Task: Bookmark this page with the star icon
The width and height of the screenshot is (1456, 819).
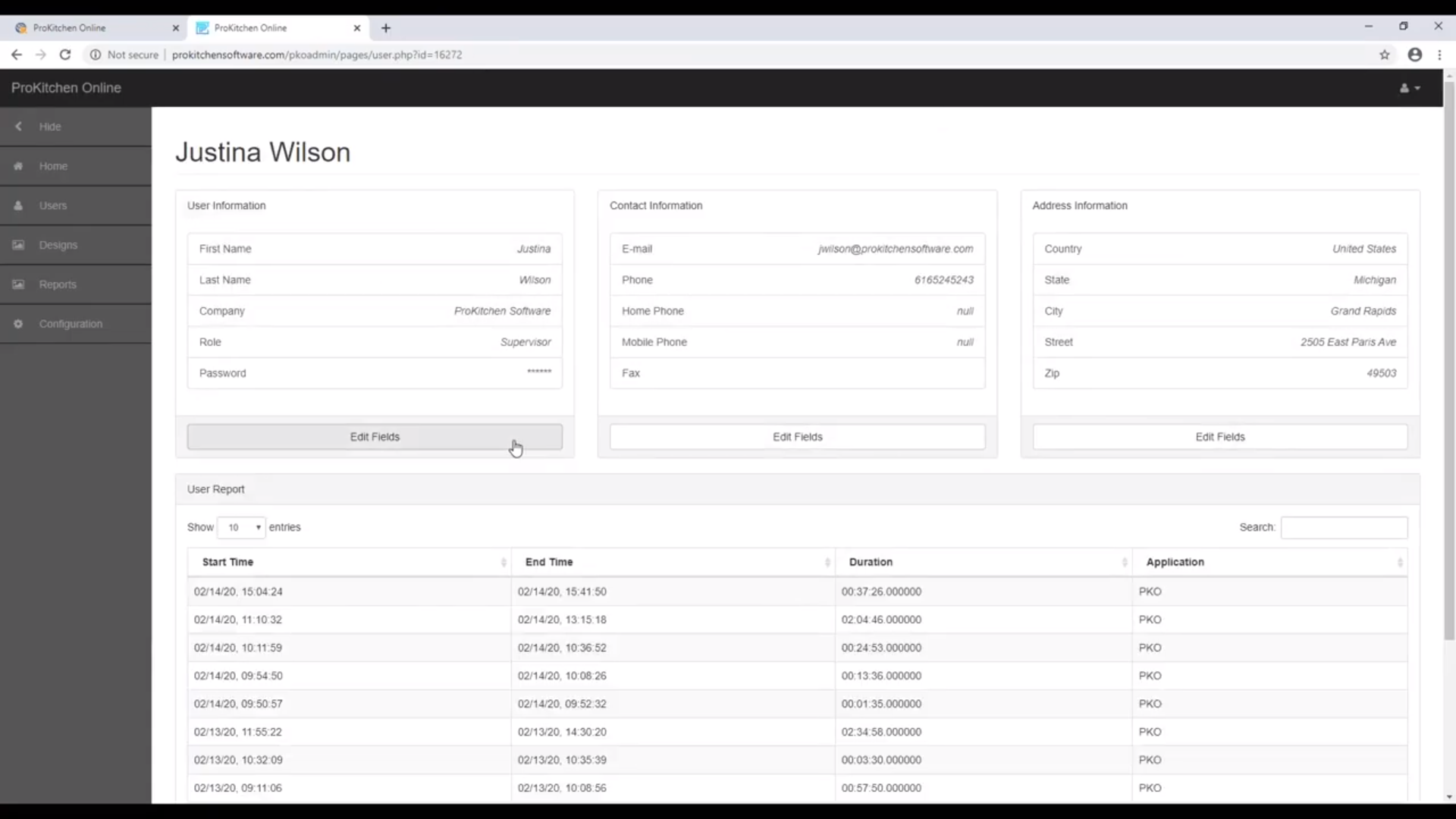Action: [1385, 55]
